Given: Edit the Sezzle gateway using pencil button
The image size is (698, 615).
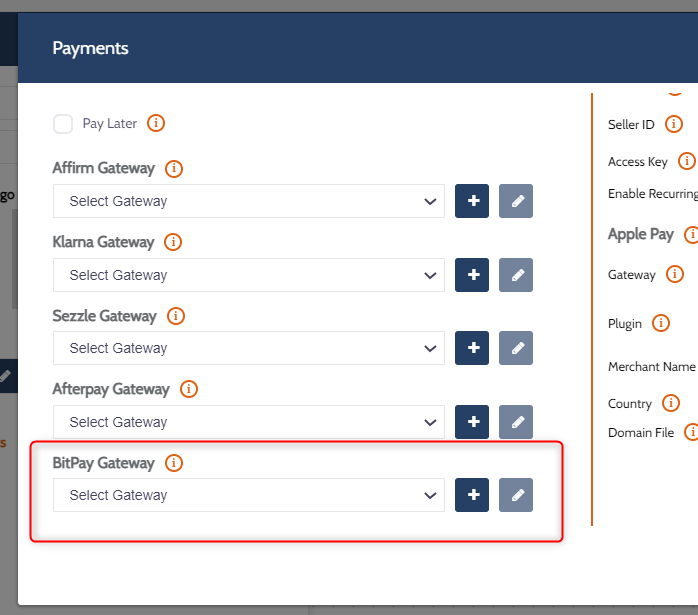Looking at the screenshot, I should coord(516,348).
